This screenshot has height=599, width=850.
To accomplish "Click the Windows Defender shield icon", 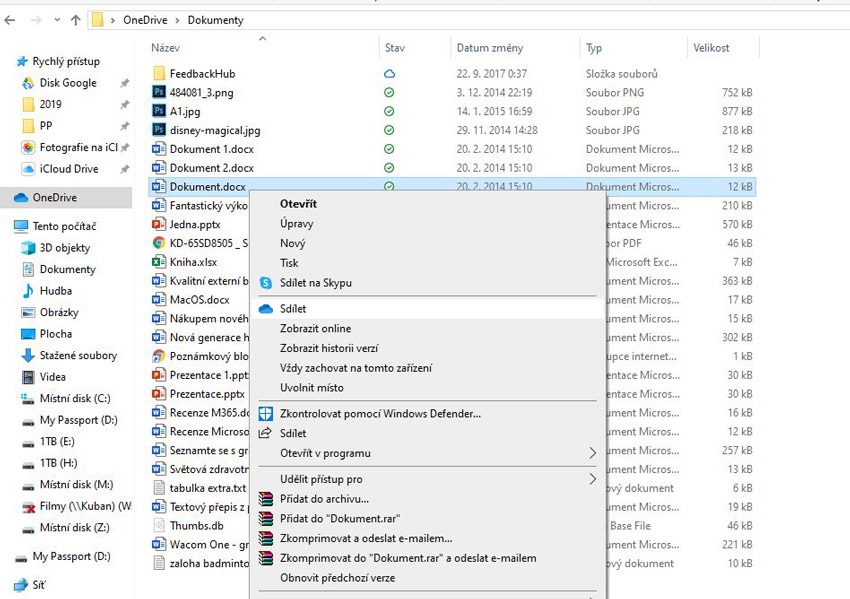I will 265,412.
